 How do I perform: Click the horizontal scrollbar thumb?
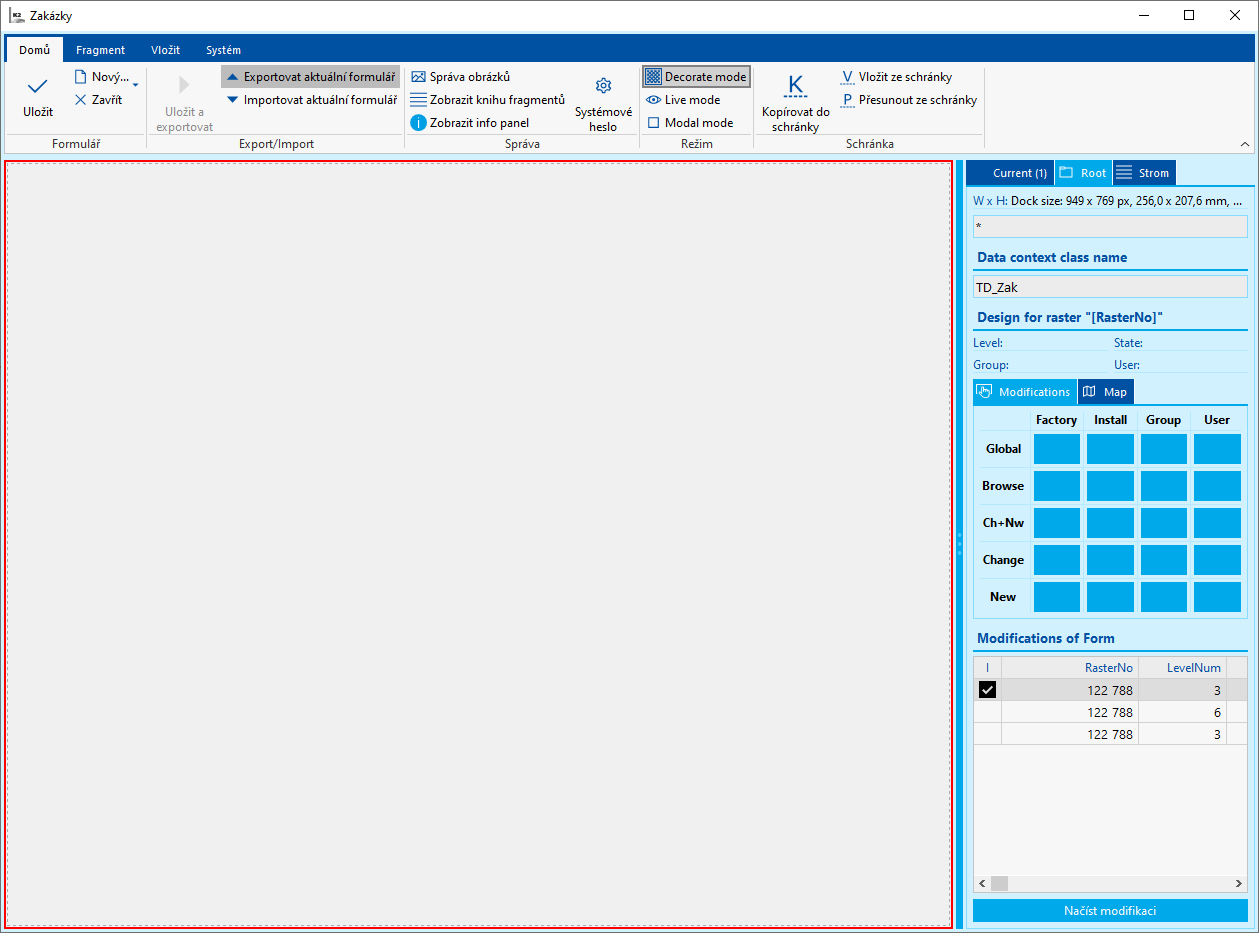click(1000, 884)
